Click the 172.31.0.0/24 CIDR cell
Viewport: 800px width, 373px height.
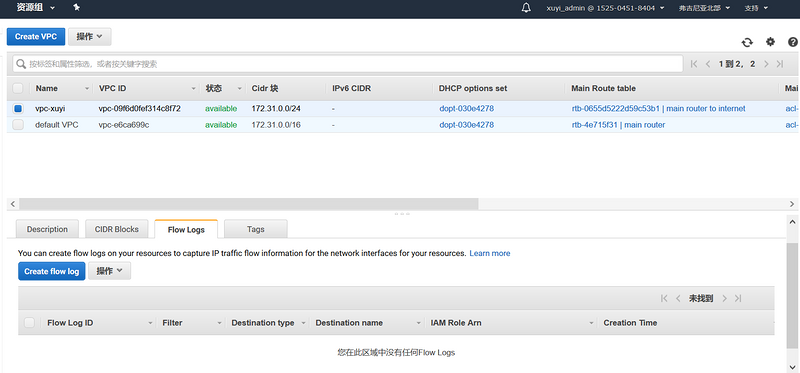(276, 109)
